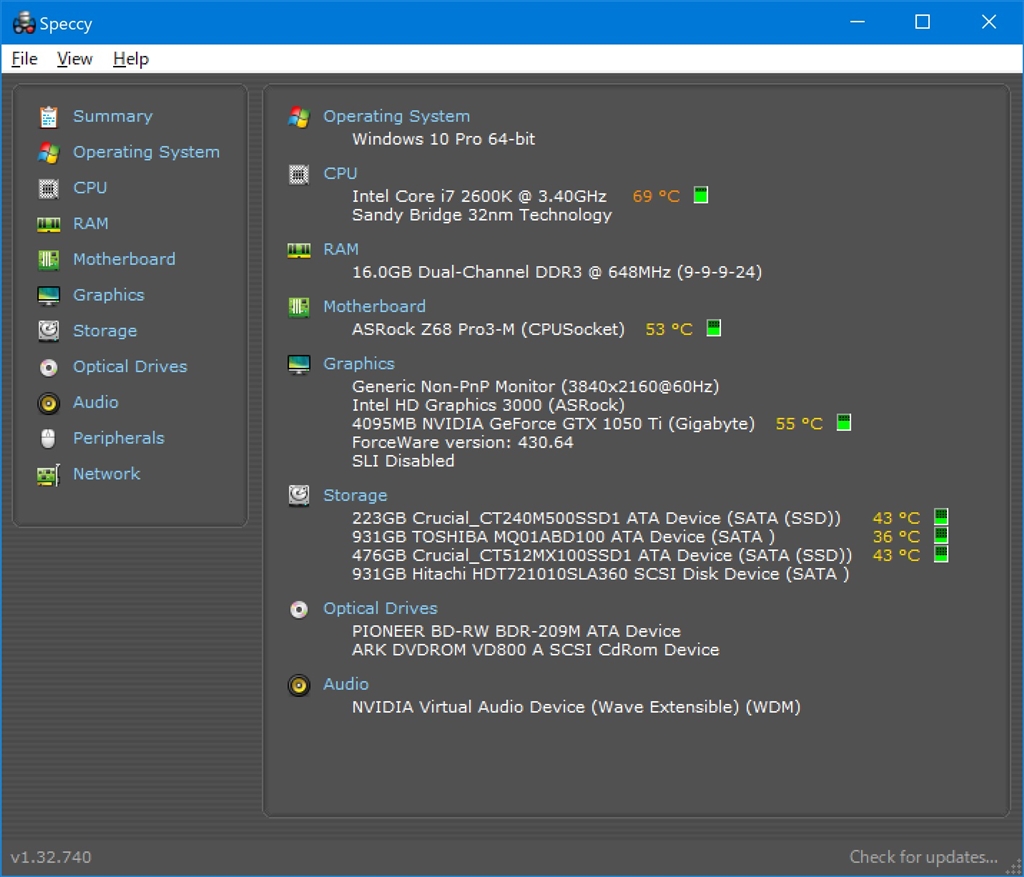The image size is (1024, 877).
Task: Click the Summary clipboard icon in sidebar
Action: pos(48,117)
